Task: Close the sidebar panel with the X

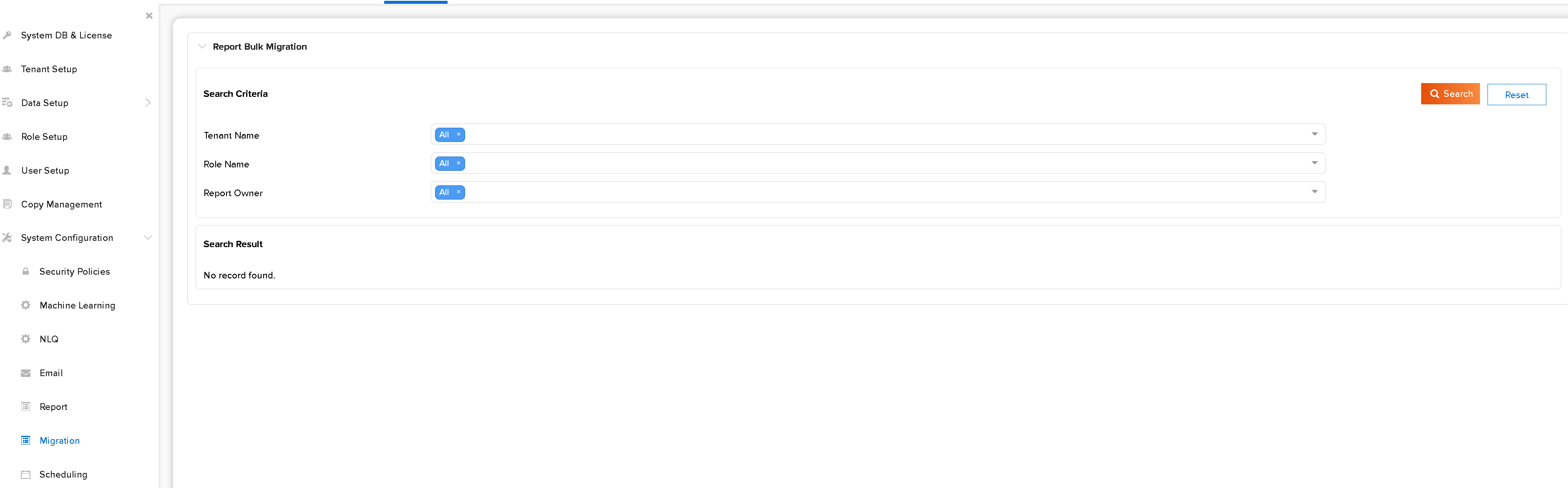Action: [149, 16]
